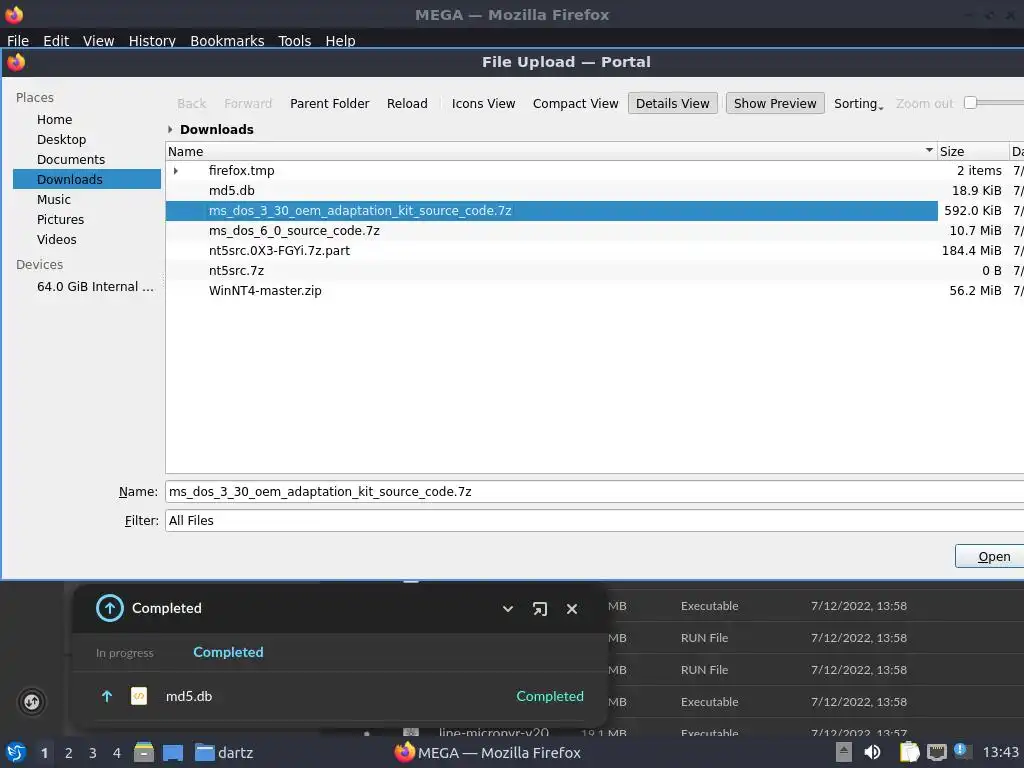Switch to the In progress tab

pyautogui.click(x=125, y=653)
